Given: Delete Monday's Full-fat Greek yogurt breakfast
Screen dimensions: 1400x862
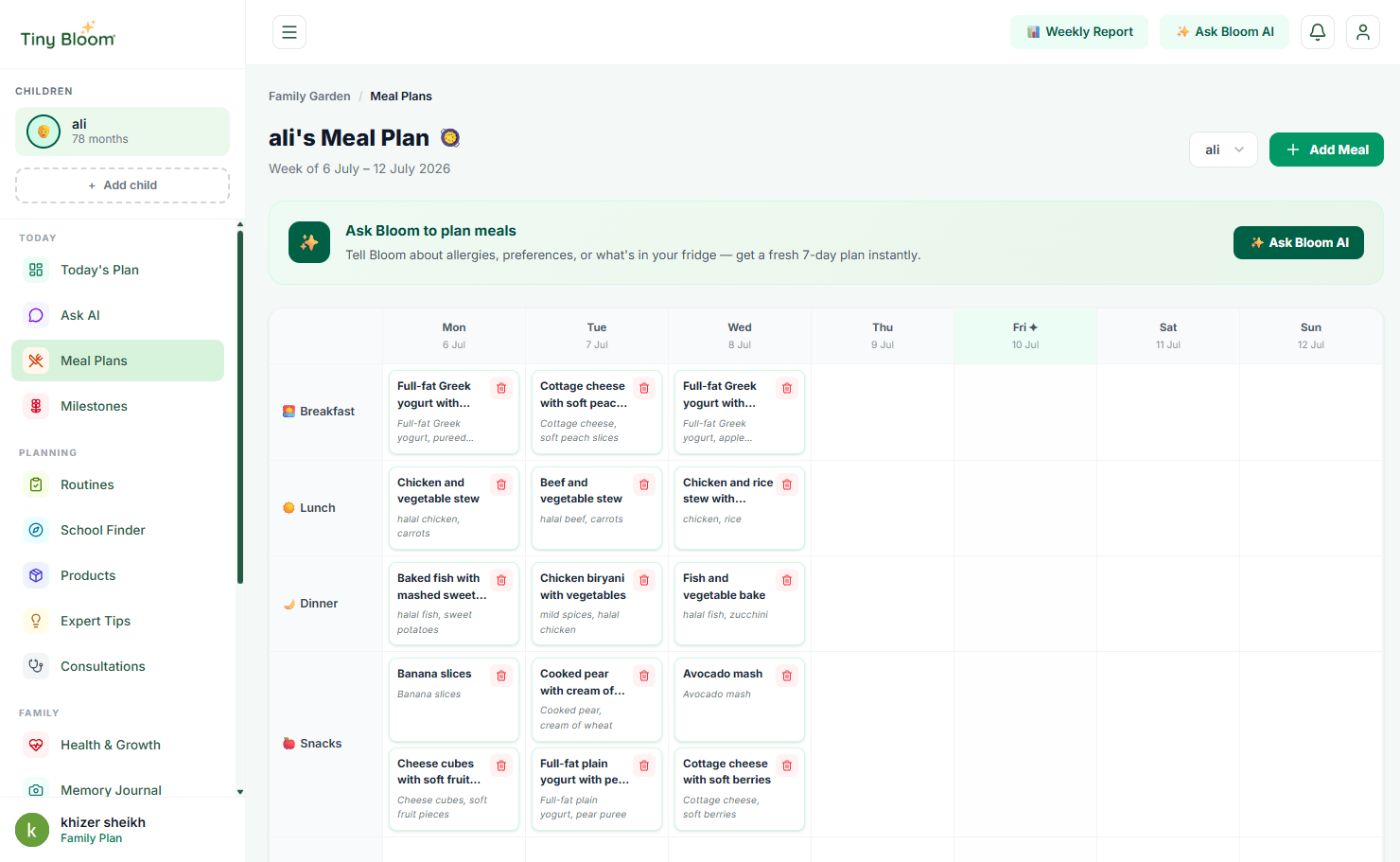Looking at the screenshot, I should tap(501, 388).
